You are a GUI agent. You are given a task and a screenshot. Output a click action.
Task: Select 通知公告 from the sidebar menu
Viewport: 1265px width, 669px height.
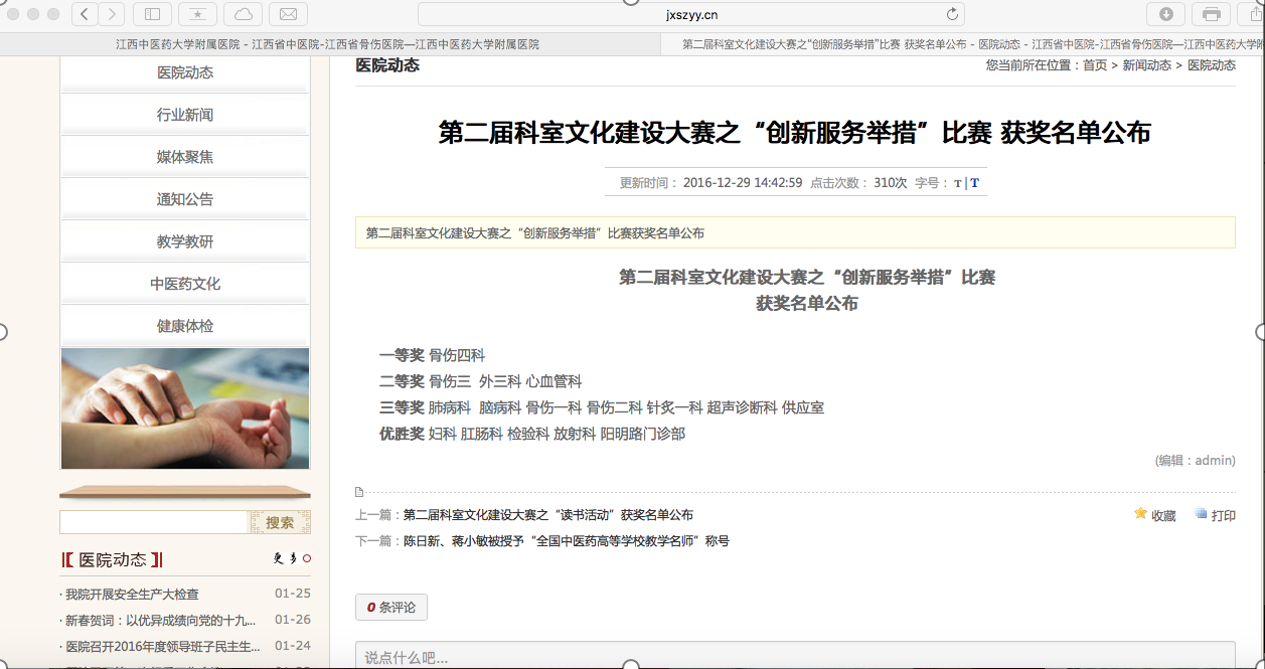(185, 199)
